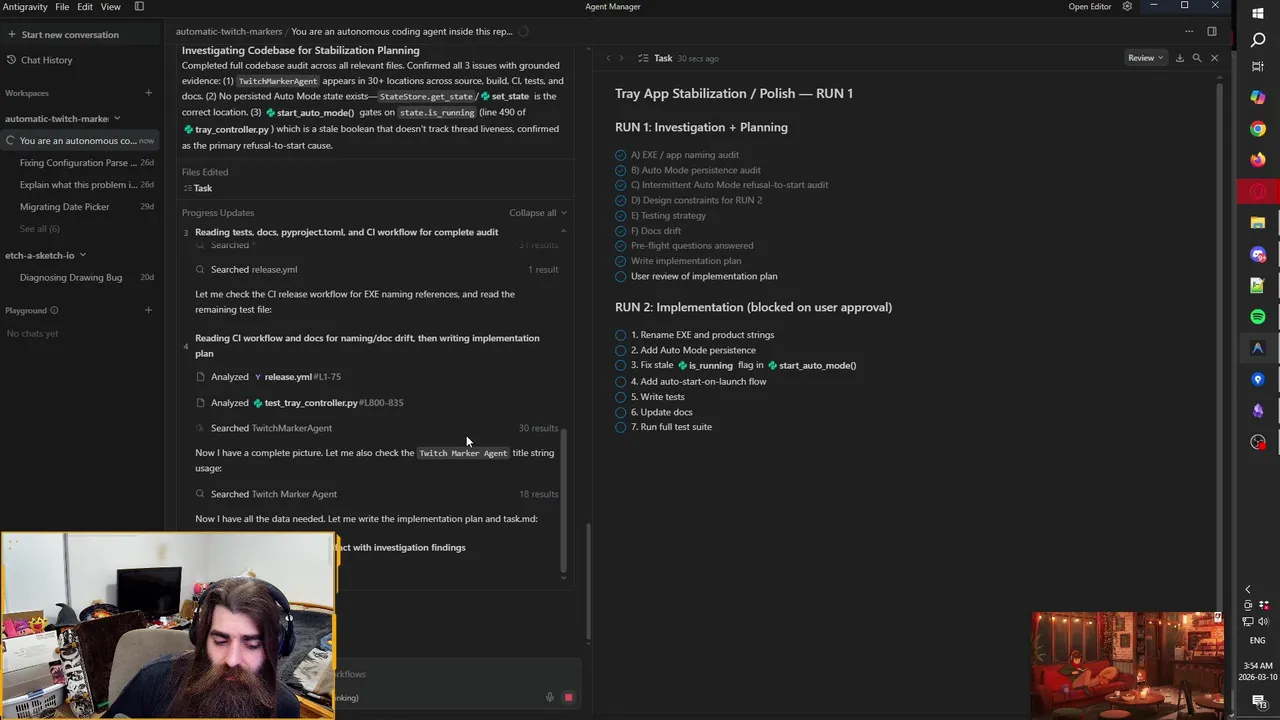Viewport: 1280px width, 720px height.
Task: Open the Review dropdown
Action: click(1146, 58)
